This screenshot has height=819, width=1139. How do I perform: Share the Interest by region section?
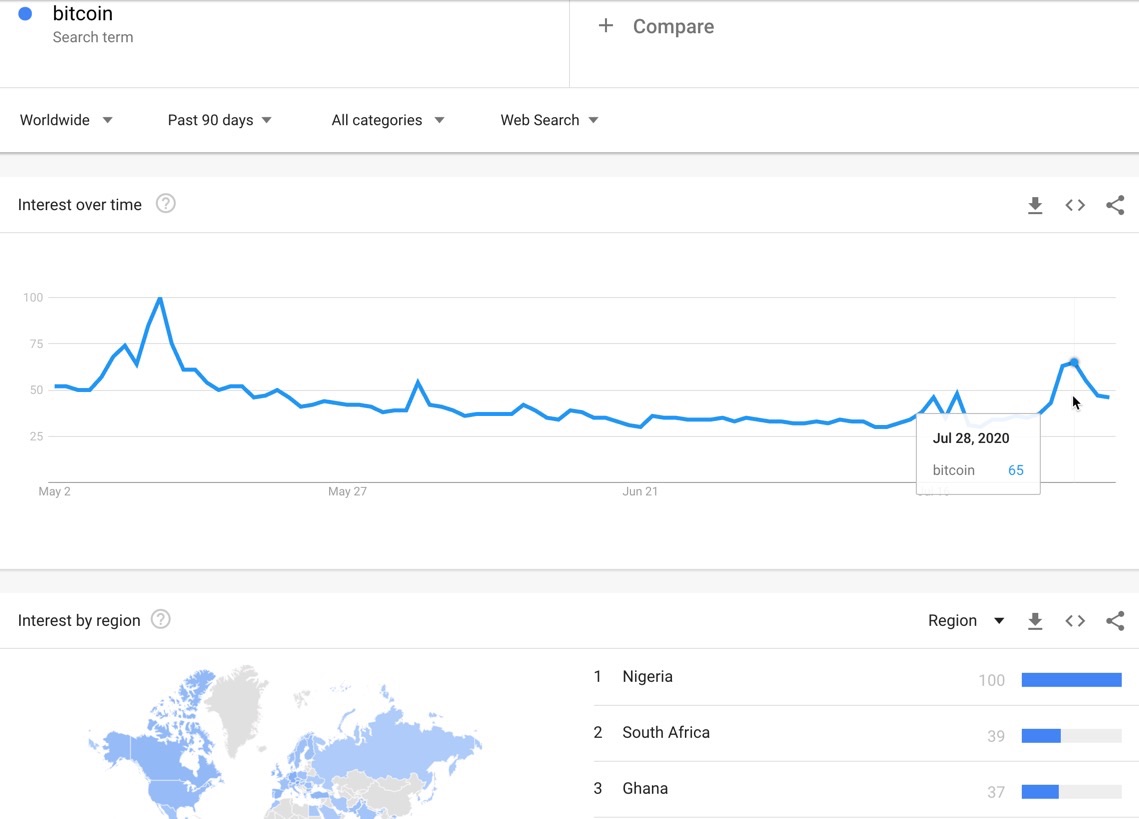click(1115, 621)
